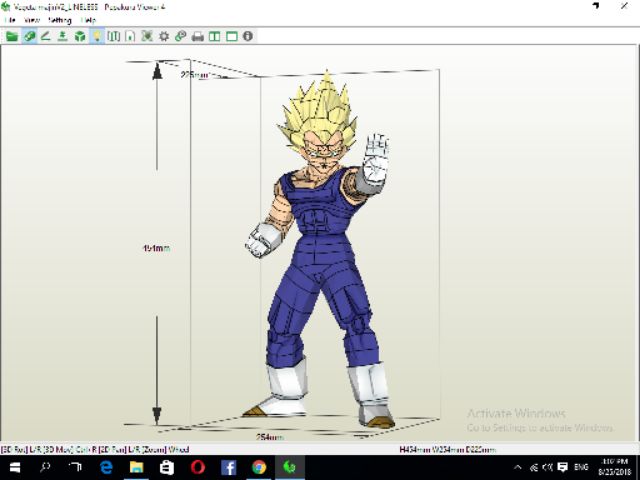640x480 pixels.
Task: Click the Pepakura Viewer taskbar icon
Action: point(290,468)
